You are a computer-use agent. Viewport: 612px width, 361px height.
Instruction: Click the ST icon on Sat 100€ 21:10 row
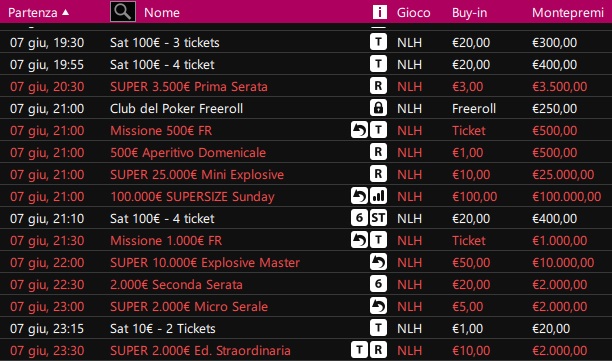click(x=378, y=218)
